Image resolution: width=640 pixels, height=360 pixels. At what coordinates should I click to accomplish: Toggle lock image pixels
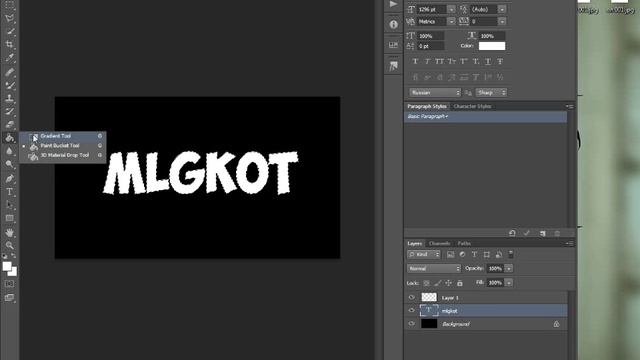(438, 282)
